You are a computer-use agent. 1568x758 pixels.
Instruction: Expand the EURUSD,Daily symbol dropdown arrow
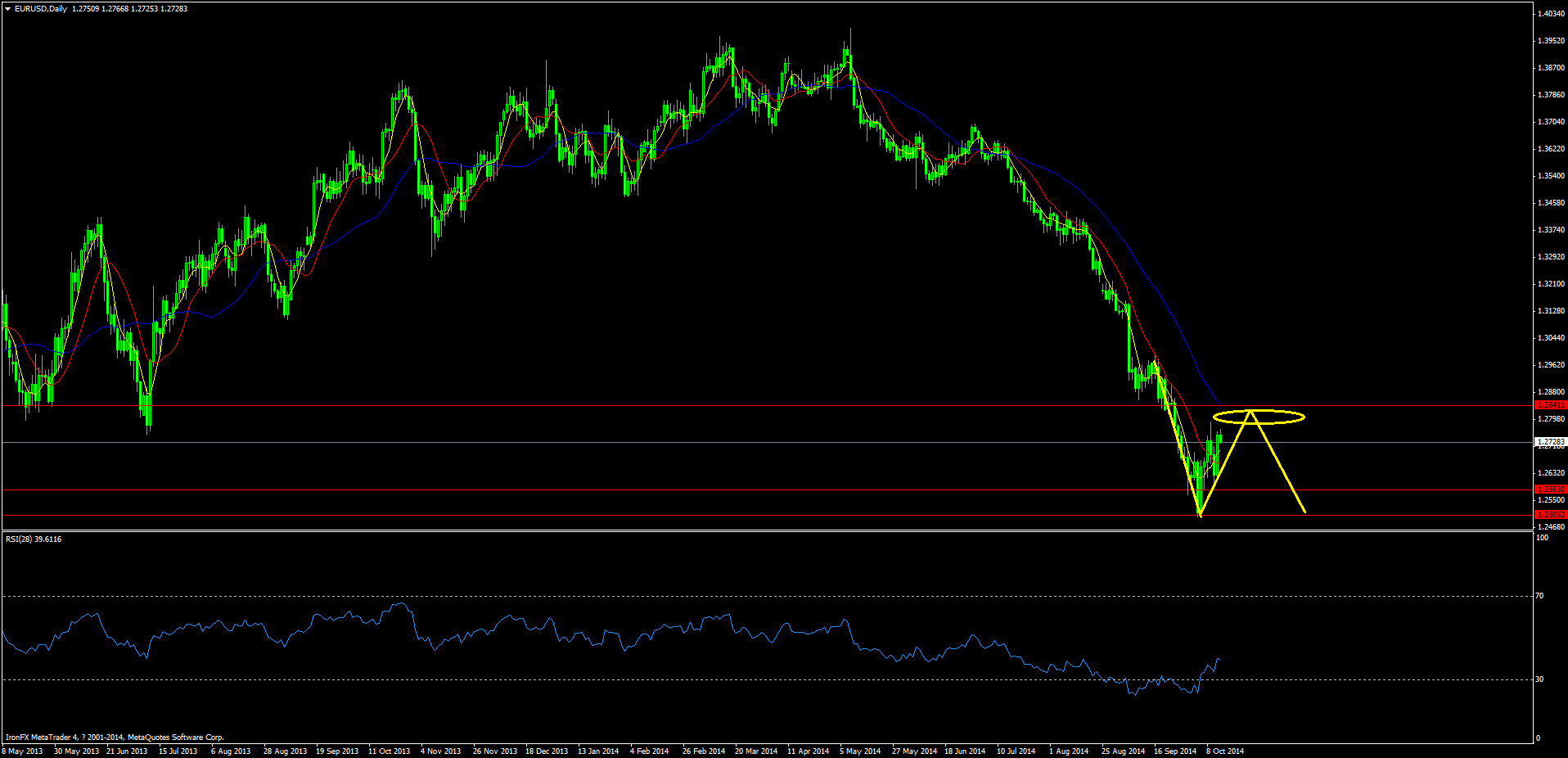point(7,8)
